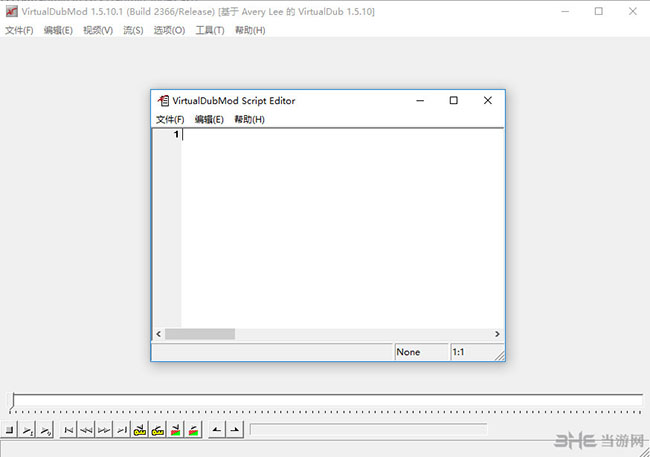
Task: Click the Script Editor resize grip
Action: tap(500, 355)
